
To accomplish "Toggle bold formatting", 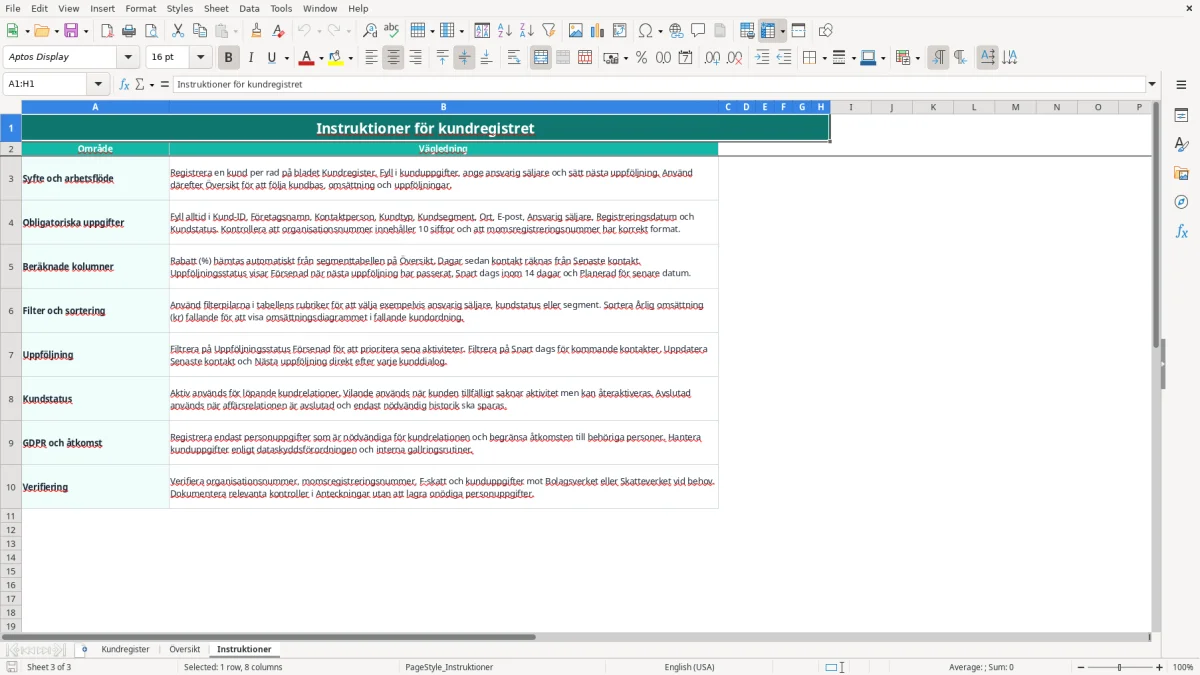I will pyautogui.click(x=229, y=58).
